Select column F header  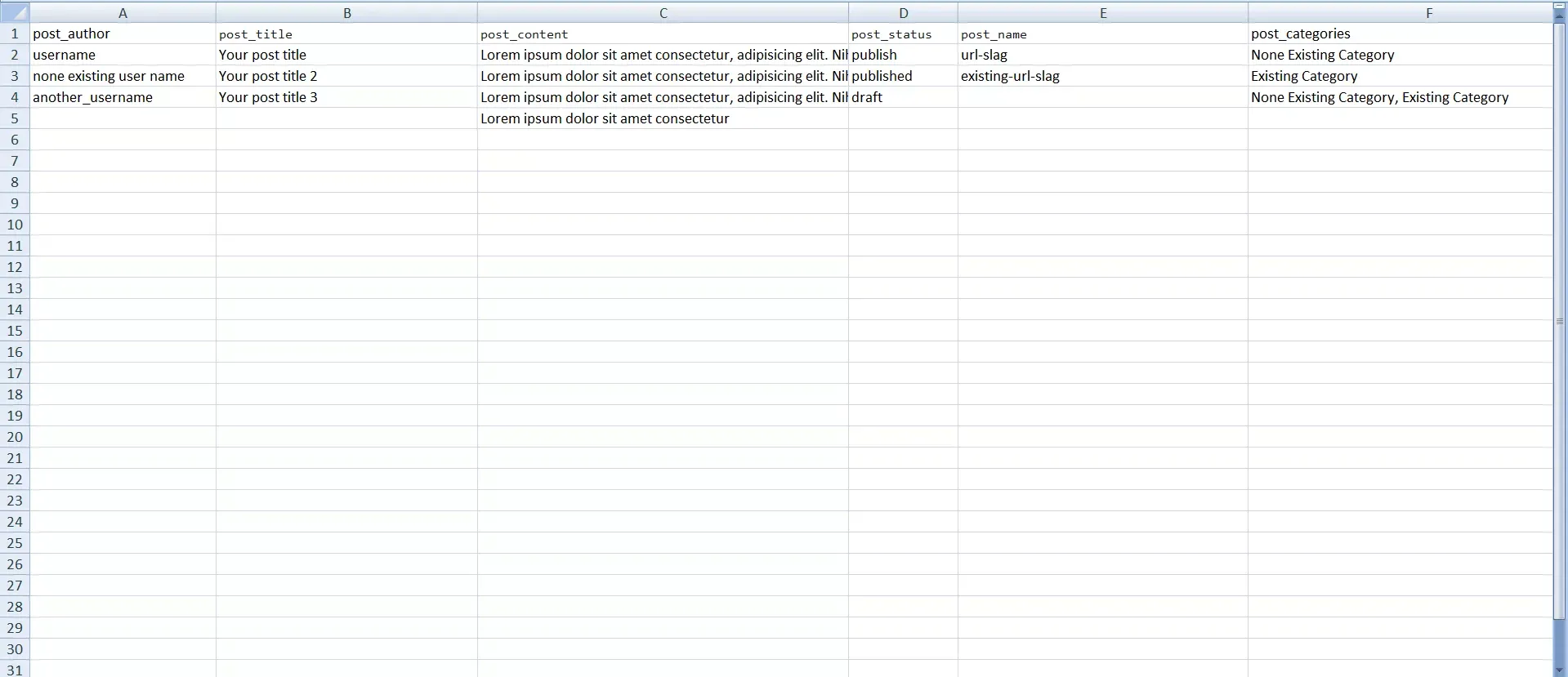tap(1400, 12)
